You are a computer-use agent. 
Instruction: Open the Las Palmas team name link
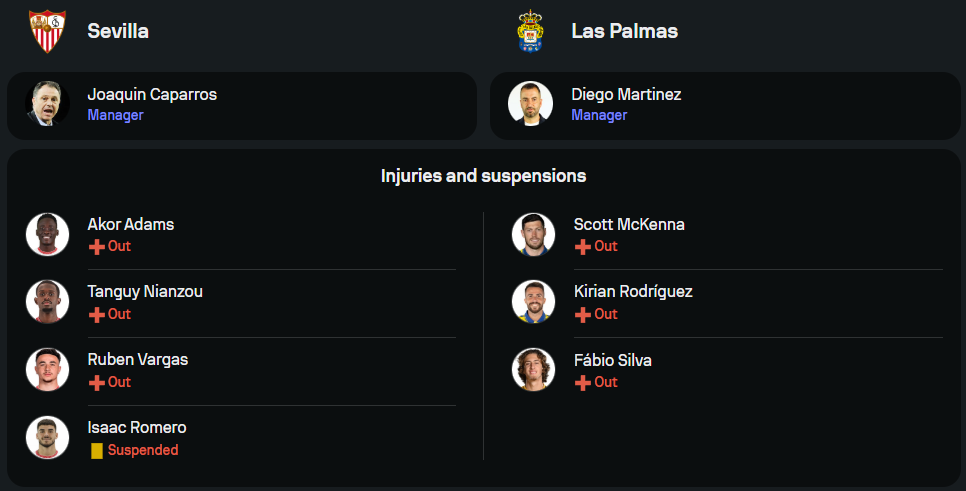pos(624,31)
